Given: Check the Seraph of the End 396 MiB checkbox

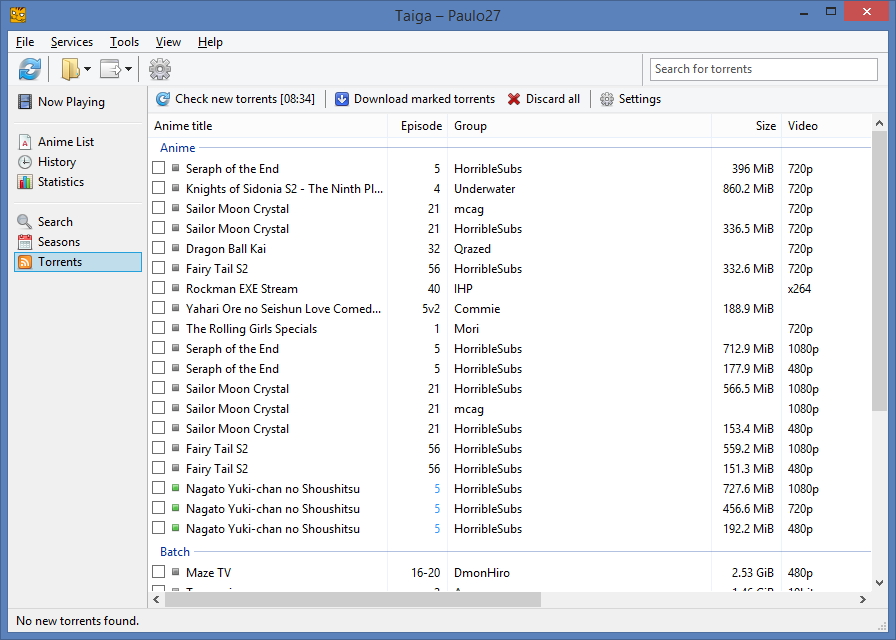Looking at the screenshot, I should [x=158, y=168].
